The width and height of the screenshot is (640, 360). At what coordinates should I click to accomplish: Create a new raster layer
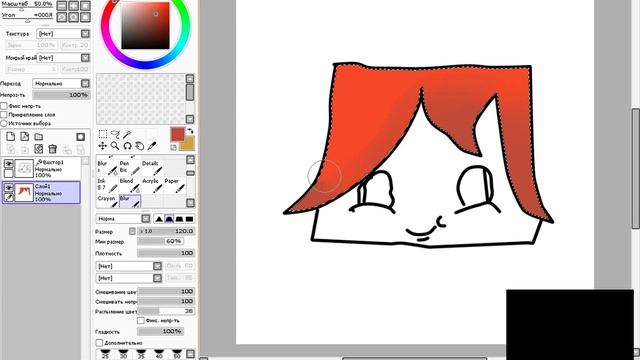11,137
